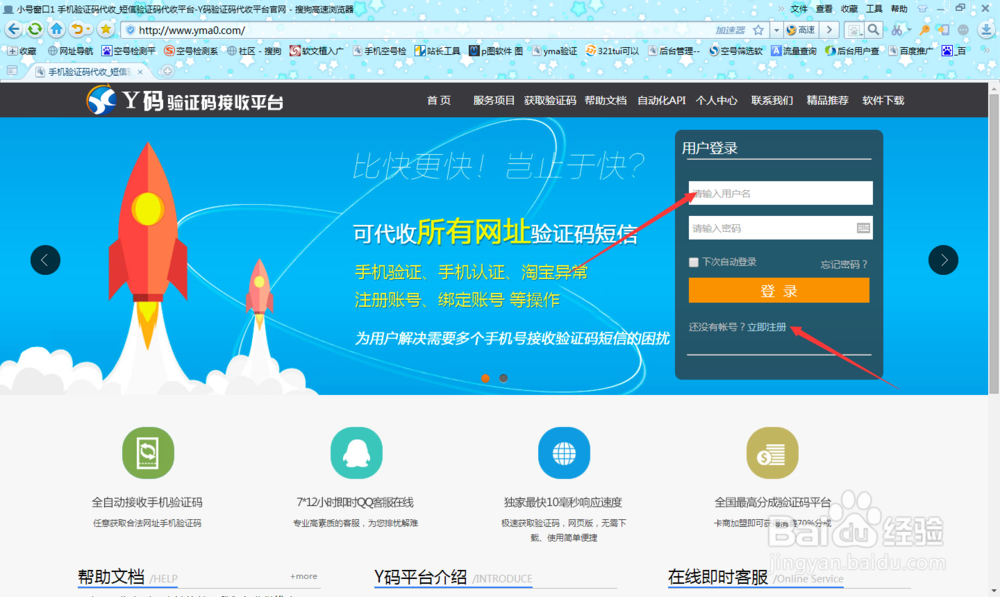Click the teal QQ客服 penguin icon
The image size is (1000, 597).
(x=356, y=453)
